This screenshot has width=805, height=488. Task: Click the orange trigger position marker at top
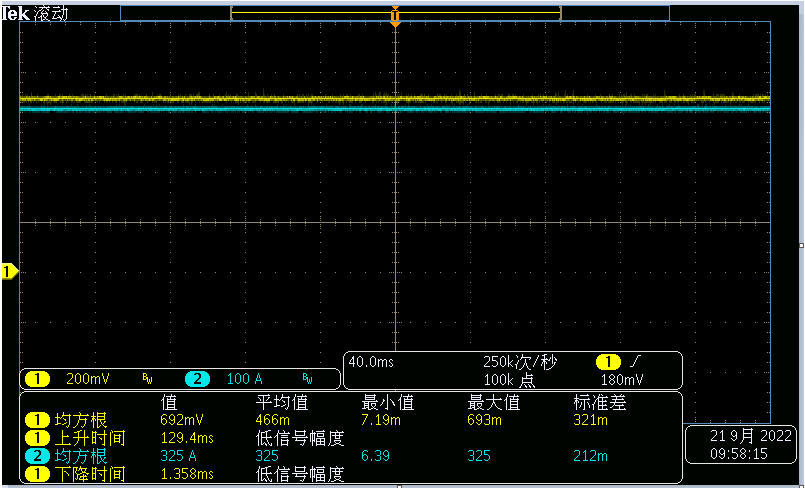pyautogui.click(x=395, y=16)
